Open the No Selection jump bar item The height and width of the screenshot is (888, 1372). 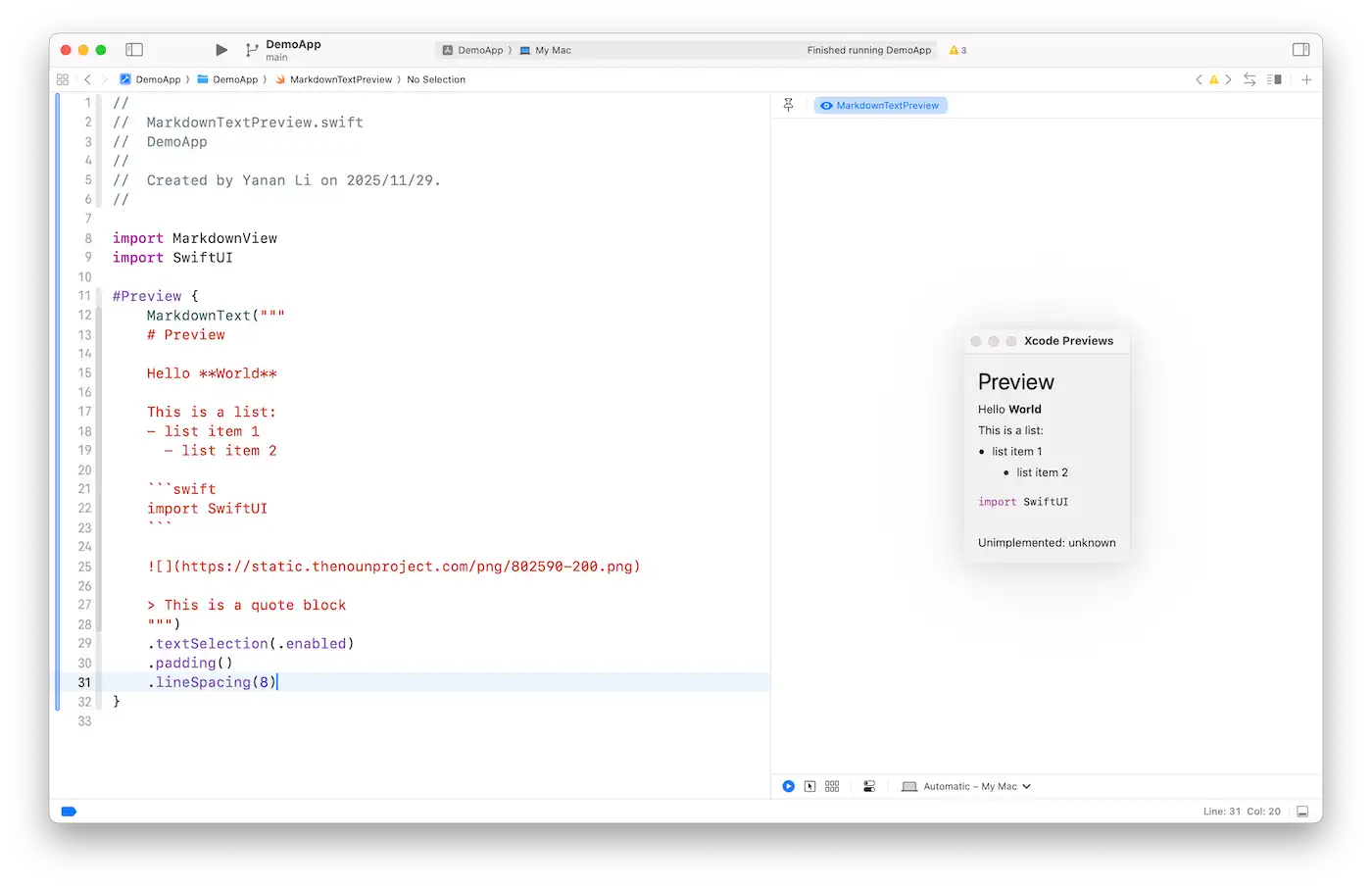coord(436,79)
